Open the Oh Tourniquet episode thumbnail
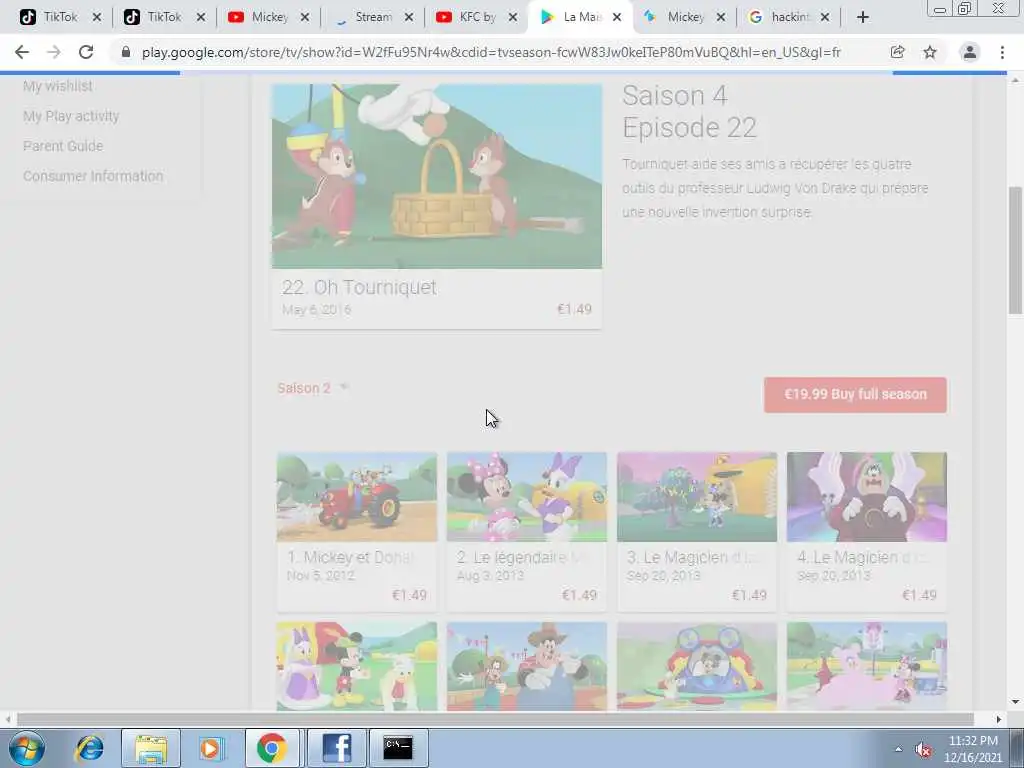The width and height of the screenshot is (1024, 768). (x=436, y=176)
